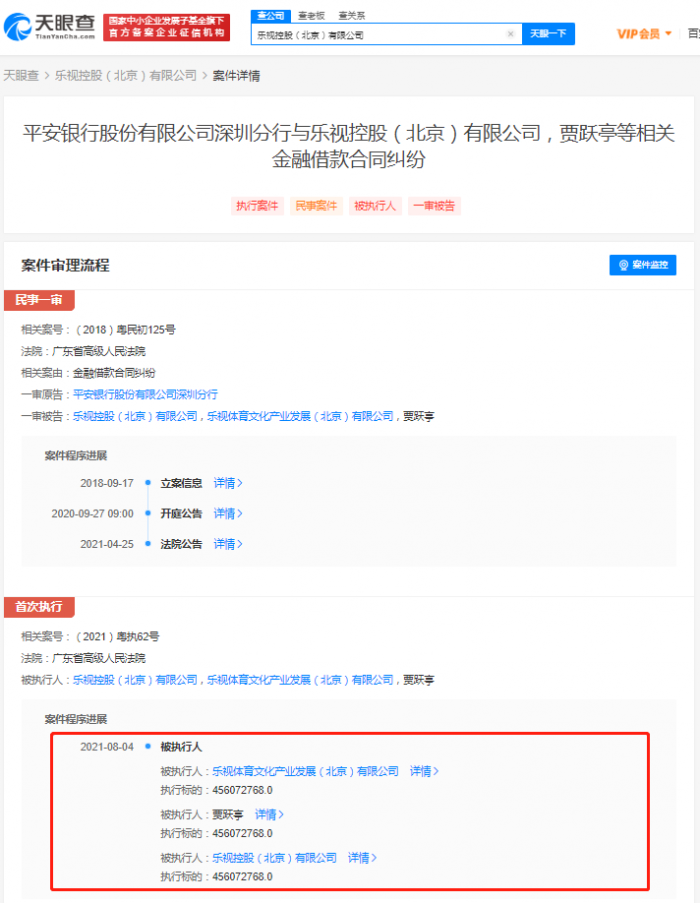The width and height of the screenshot is (700, 903).
Task: Click the 2018-09-17 timeline dot
Action: pos(148,483)
